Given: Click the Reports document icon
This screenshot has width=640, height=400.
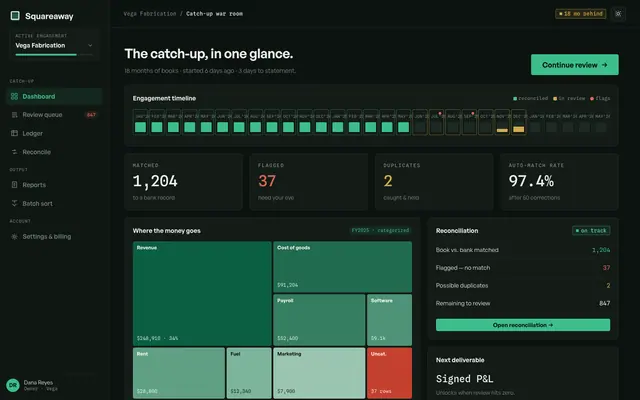Looking at the screenshot, I should pyautogui.click(x=14, y=184).
